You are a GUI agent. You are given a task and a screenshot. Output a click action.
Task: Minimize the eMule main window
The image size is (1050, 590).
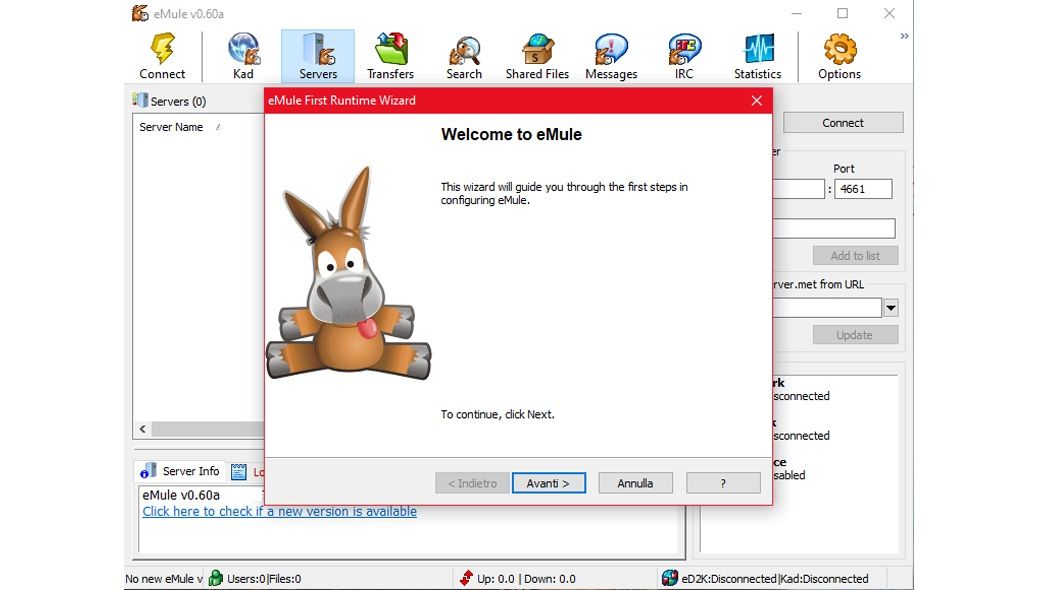(x=796, y=13)
